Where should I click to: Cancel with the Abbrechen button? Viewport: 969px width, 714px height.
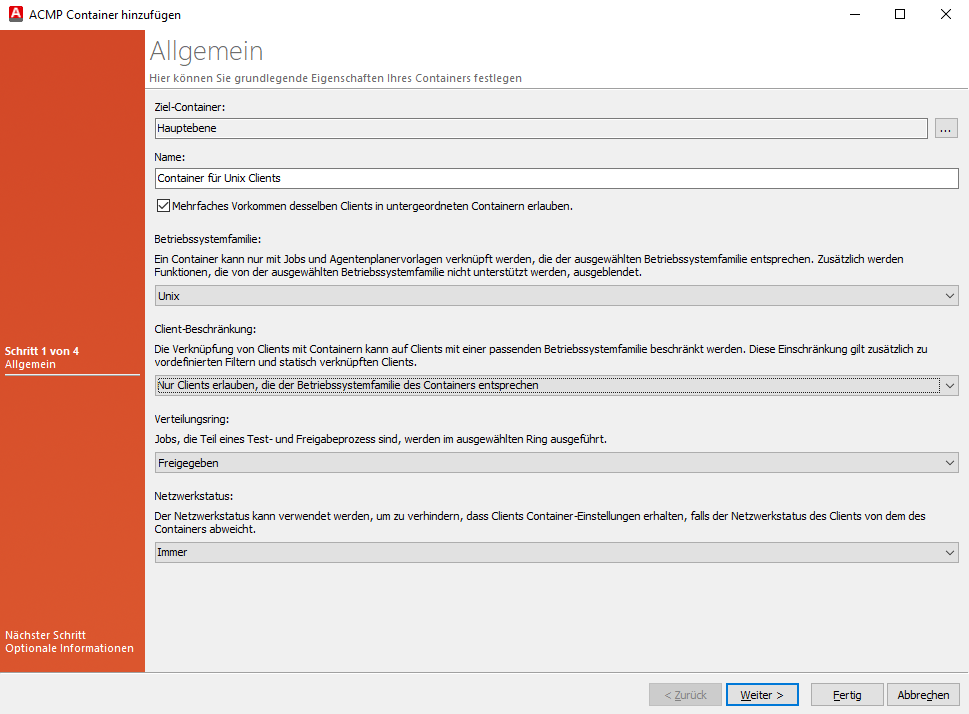(x=923, y=695)
